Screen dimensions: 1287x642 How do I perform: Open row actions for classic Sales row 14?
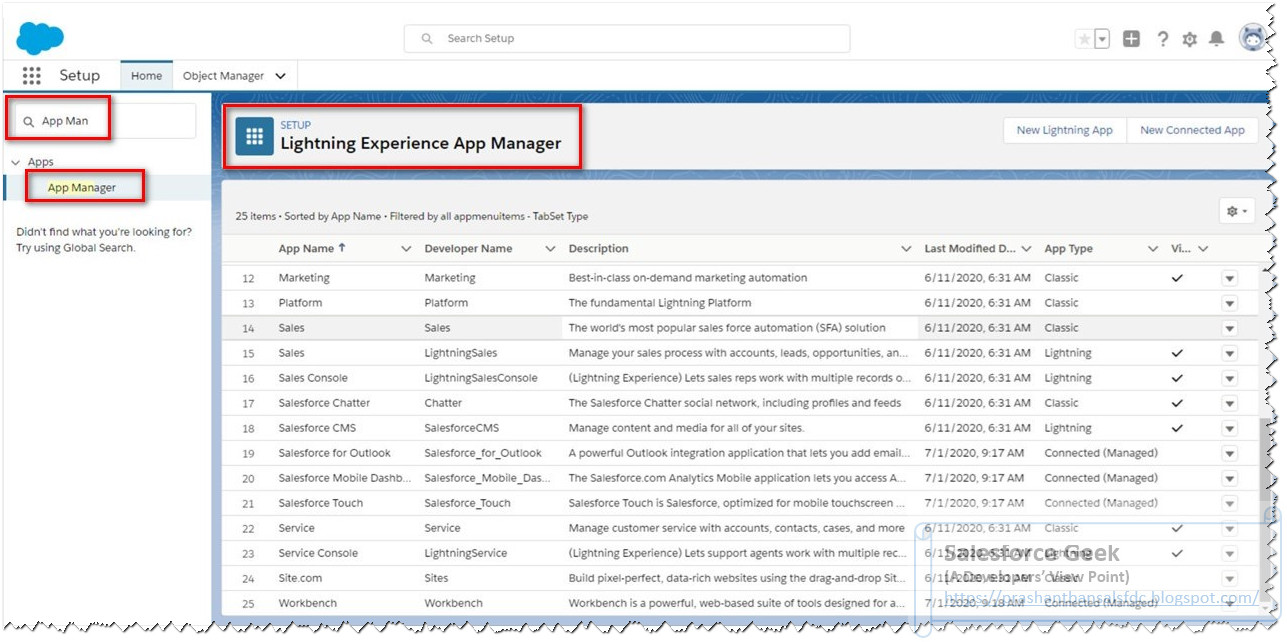coord(1229,328)
